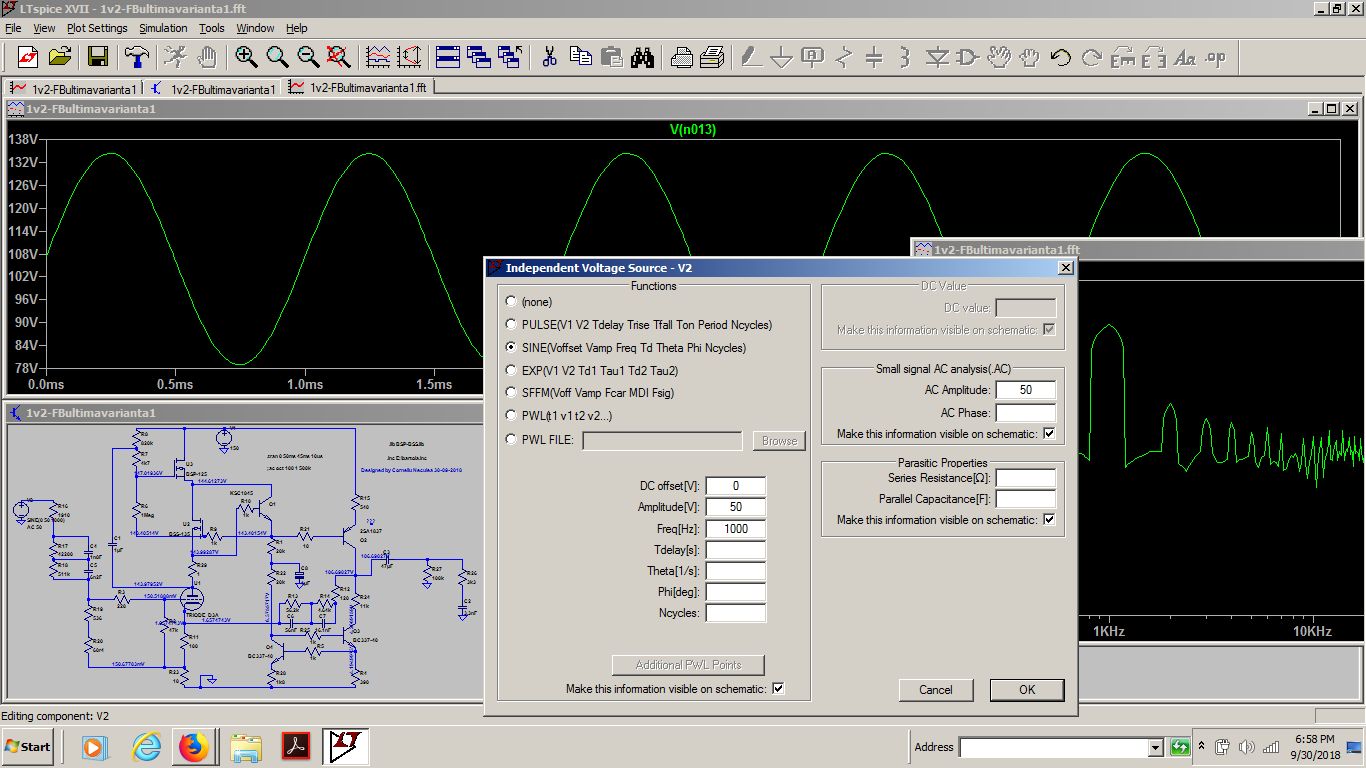Click the Text Aa tool icon
Viewport: 1366px width, 768px height.
[x=1185, y=57]
